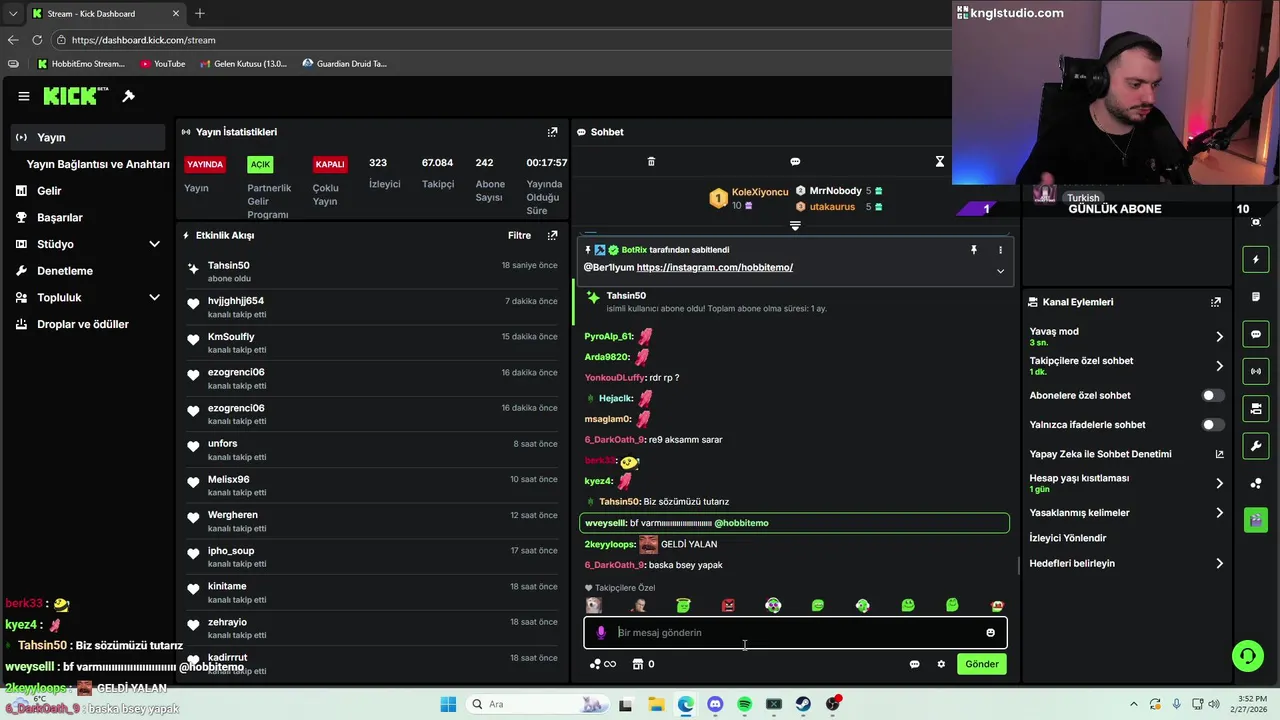Reload the browser page

point(37,40)
